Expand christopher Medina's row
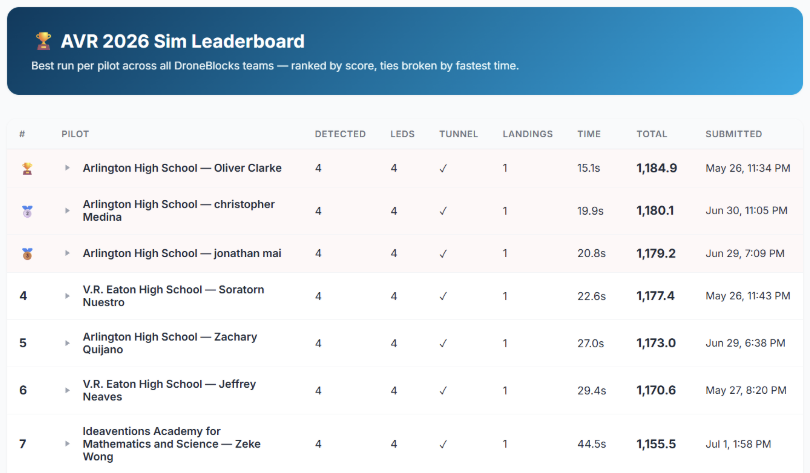This screenshot has width=810, height=473. pyautogui.click(x=67, y=211)
